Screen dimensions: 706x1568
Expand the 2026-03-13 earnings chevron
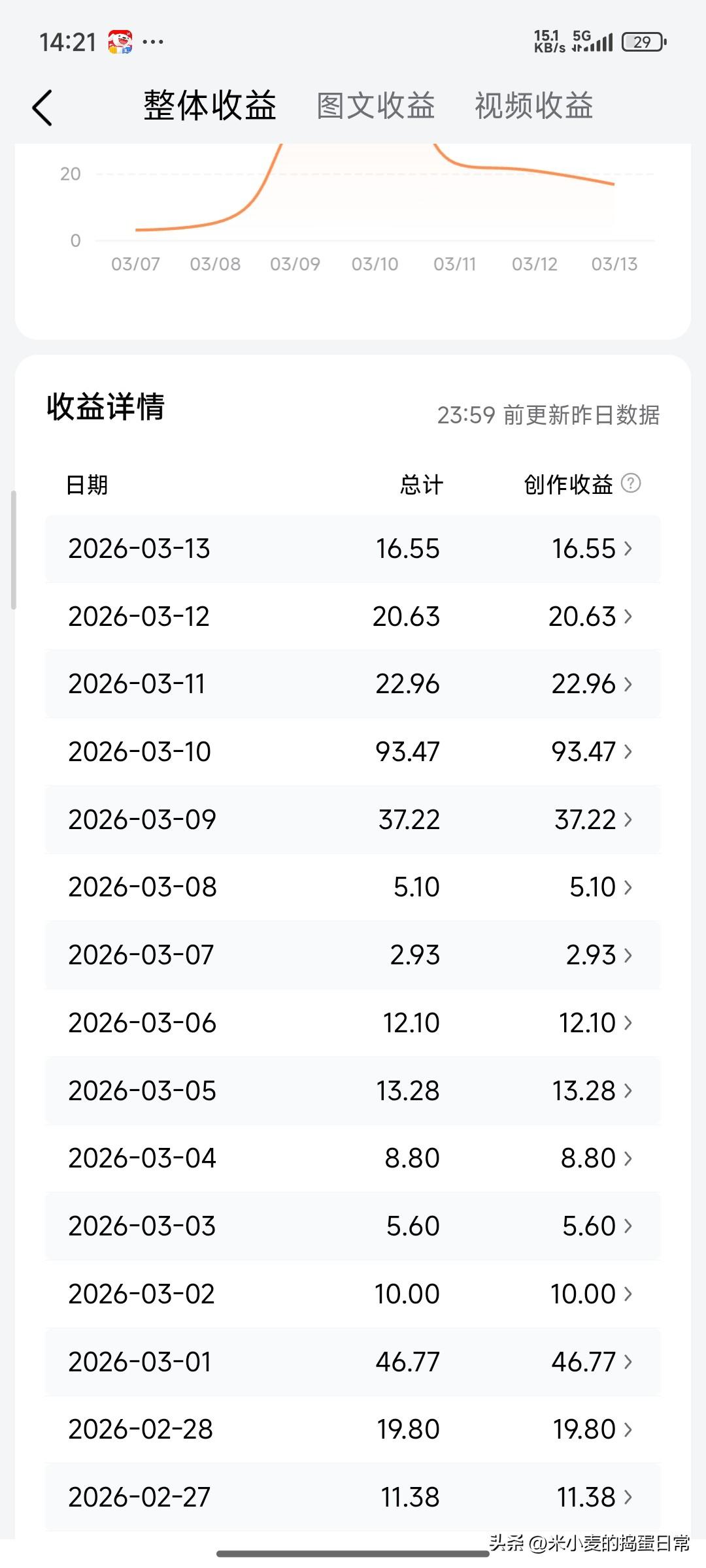tap(628, 549)
